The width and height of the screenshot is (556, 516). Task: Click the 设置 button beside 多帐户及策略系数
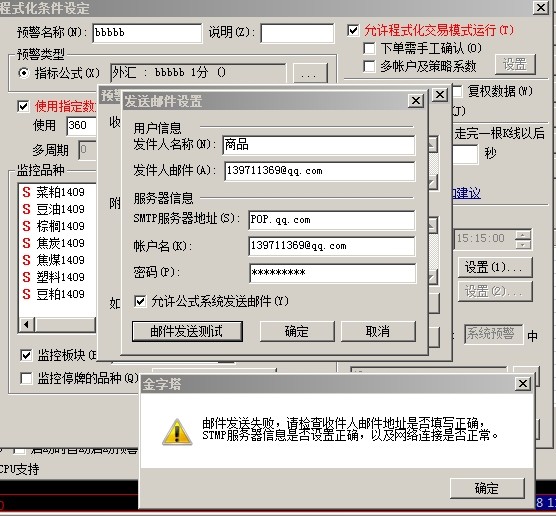(x=515, y=64)
